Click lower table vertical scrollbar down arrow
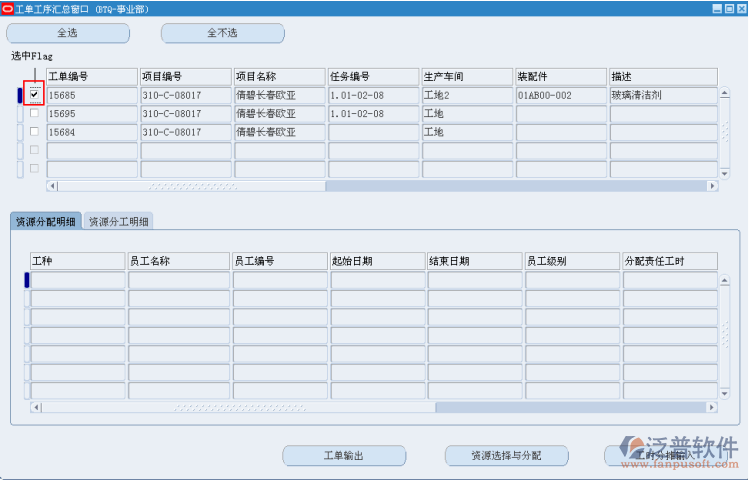 725,393
